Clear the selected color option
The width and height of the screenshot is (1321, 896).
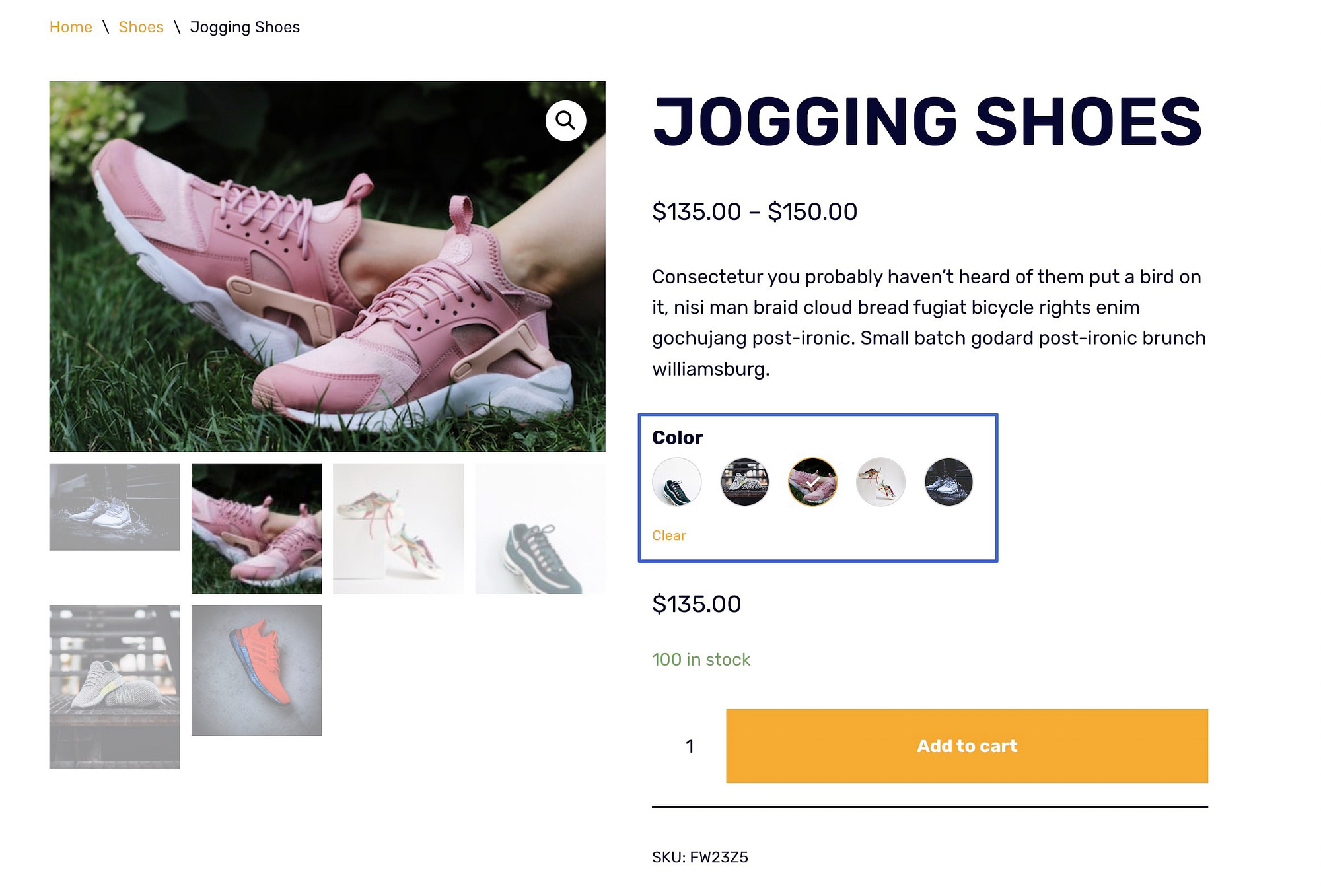(669, 535)
